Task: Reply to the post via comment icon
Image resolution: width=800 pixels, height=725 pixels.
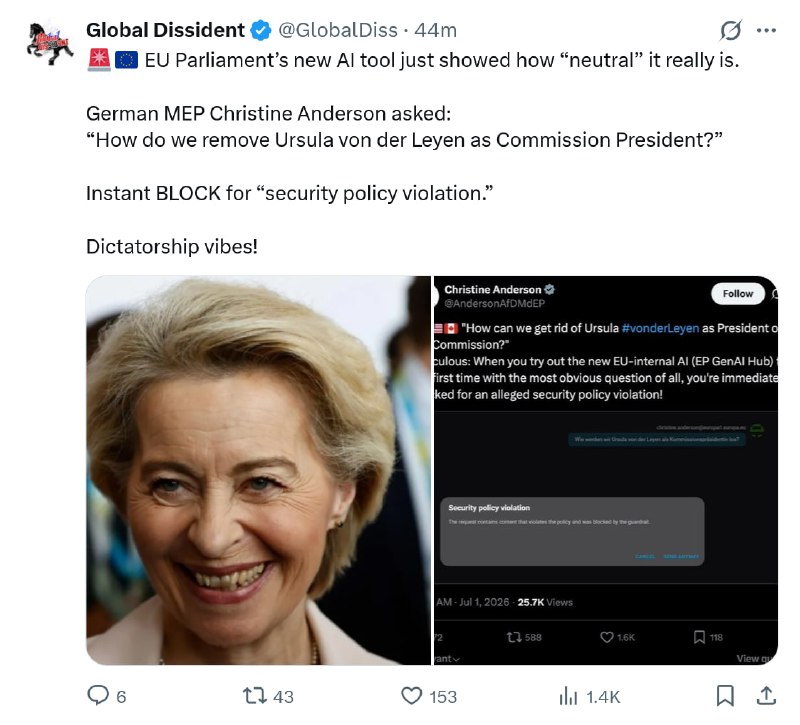Action: [98, 695]
